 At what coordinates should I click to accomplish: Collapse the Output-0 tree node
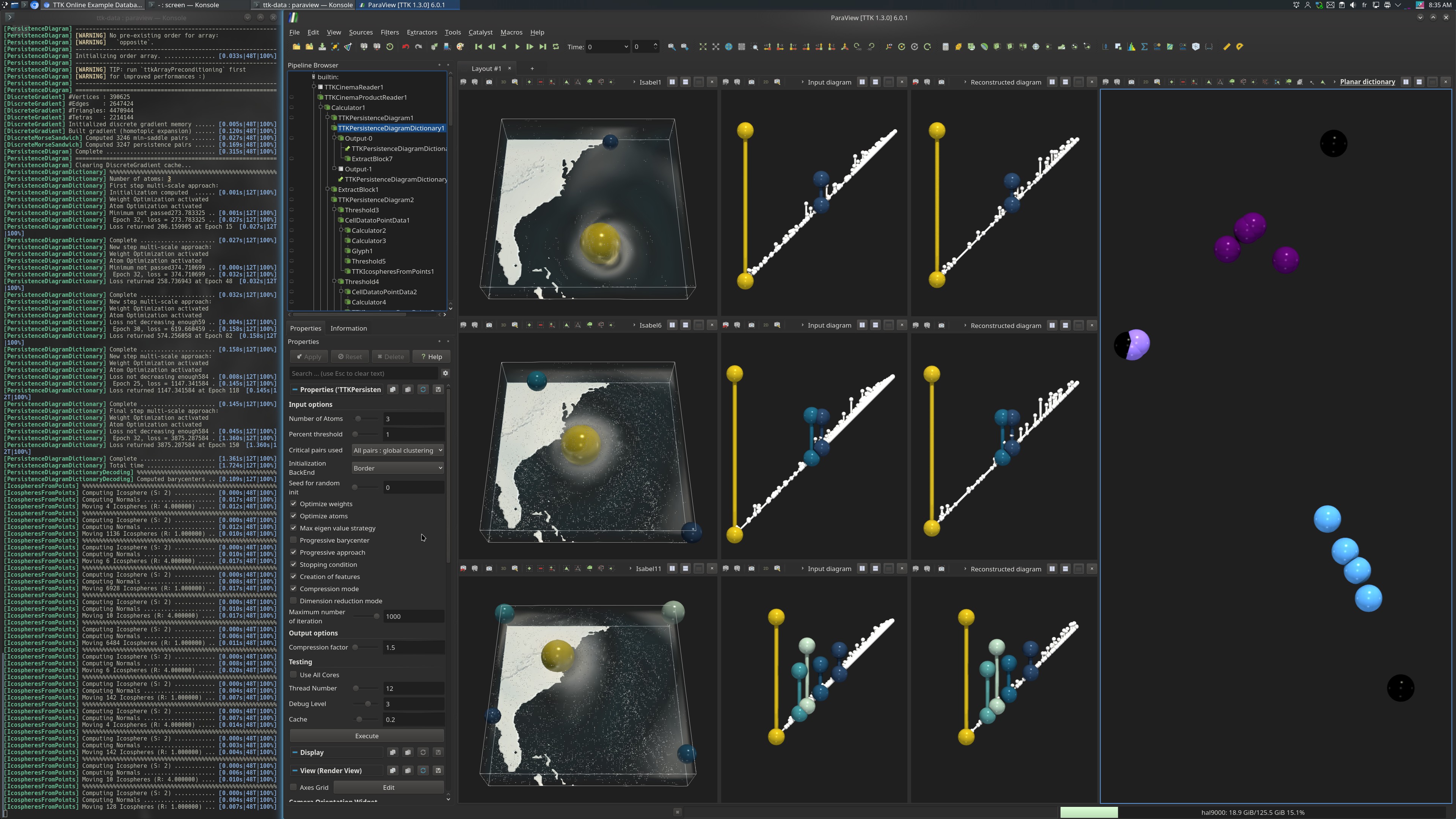coord(334,138)
